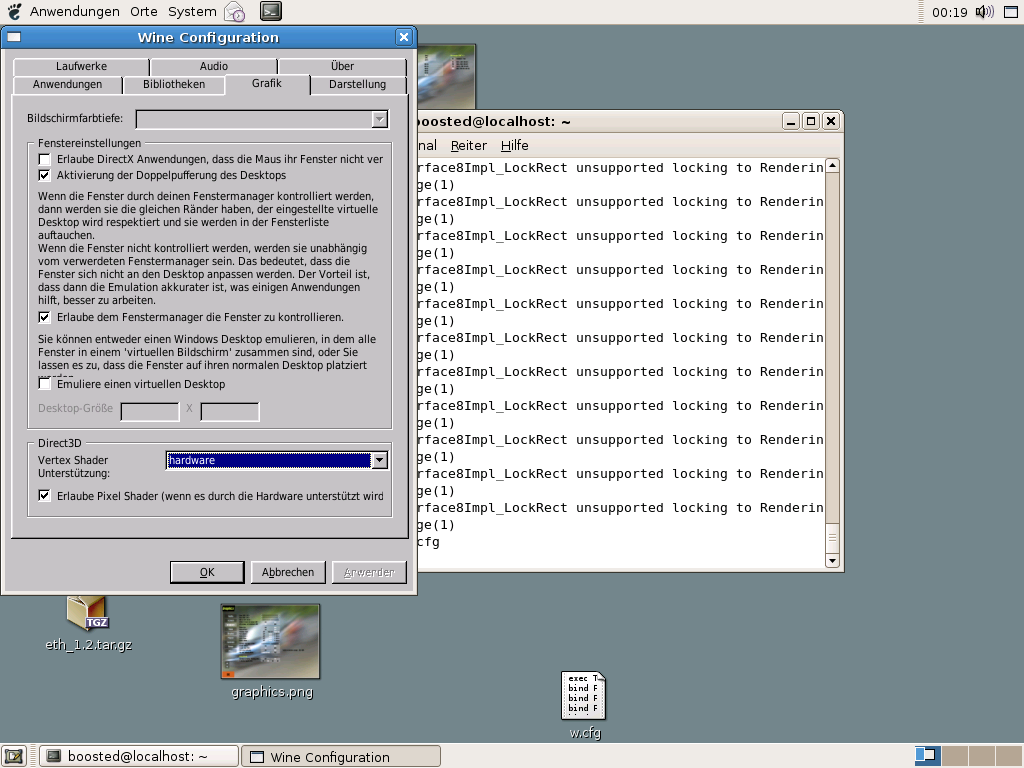Toggle Erlaube dem Fenstermanager die Fenster kontrollieren
This screenshot has height=768, width=1024.
44,317
